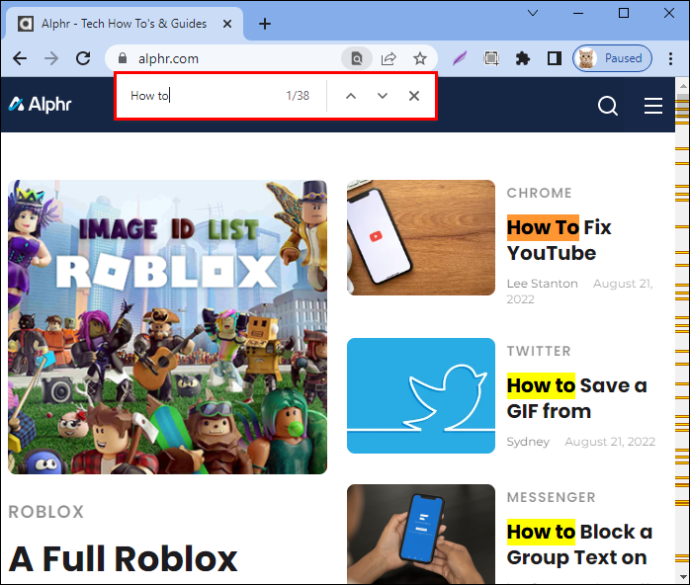Click the page vertical scrollbar track
Screen dimensions: 690x585
(x=682, y=330)
